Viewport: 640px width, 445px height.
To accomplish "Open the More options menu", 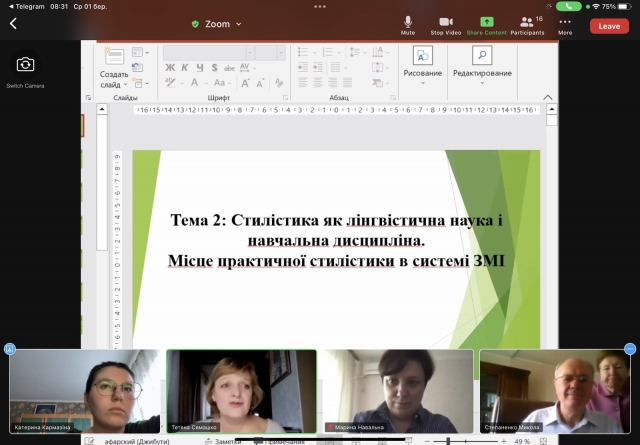I will click(x=565, y=23).
